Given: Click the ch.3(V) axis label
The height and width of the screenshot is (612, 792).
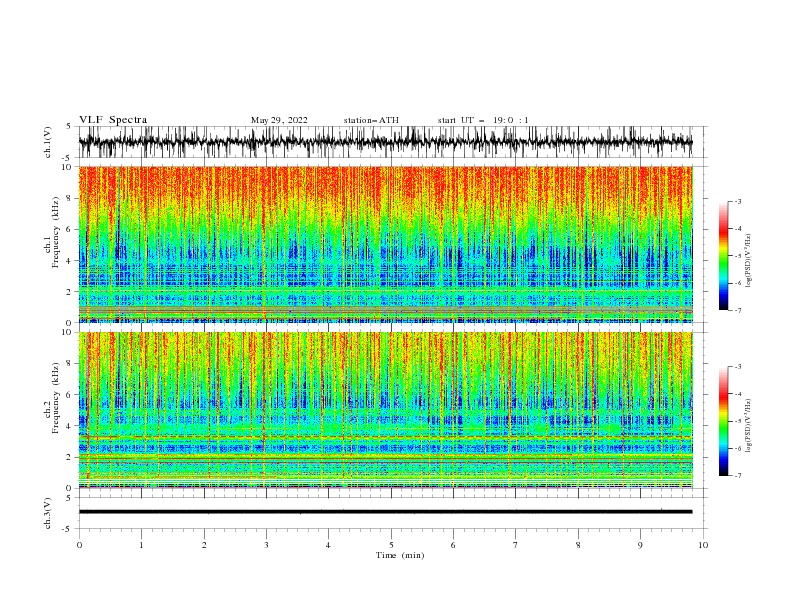Looking at the screenshot, I should (48, 513).
